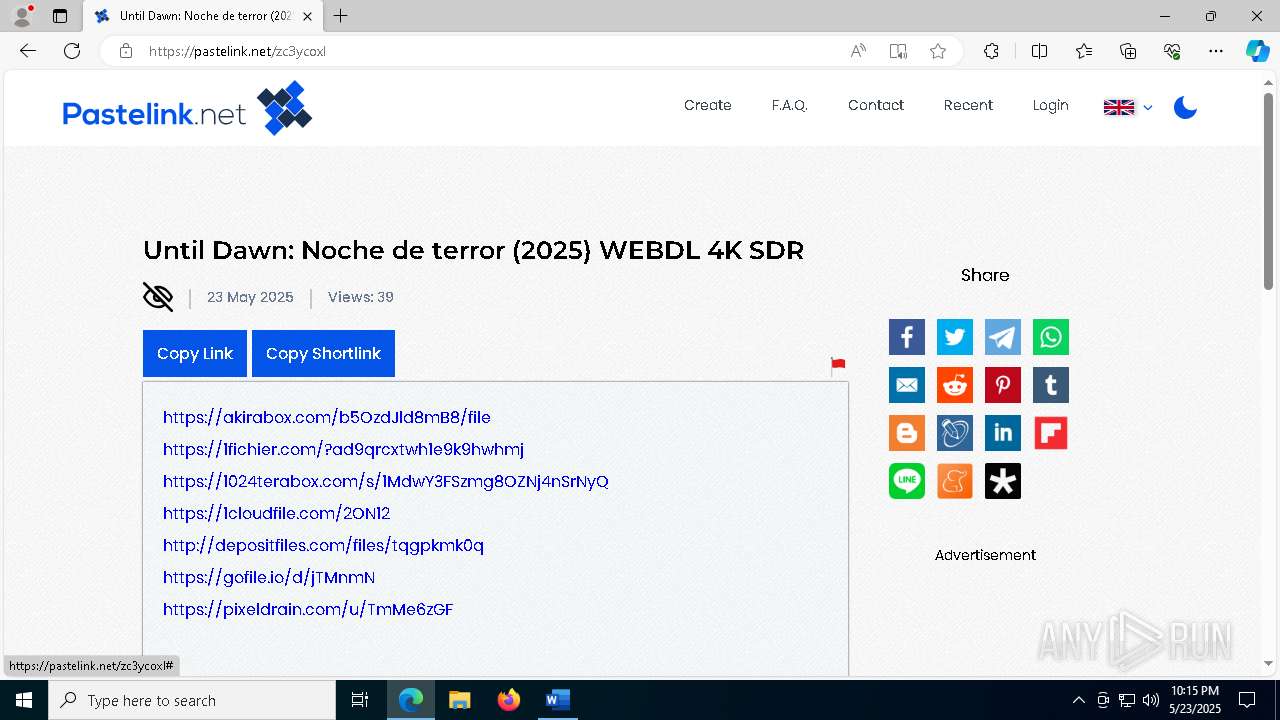This screenshot has width=1280, height=720.
Task: Share paste by email icon
Action: tap(907, 385)
